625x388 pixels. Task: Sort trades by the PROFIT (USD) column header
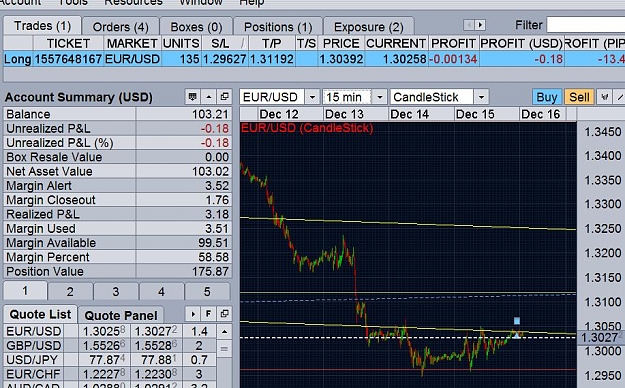click(x=521, y=43)
